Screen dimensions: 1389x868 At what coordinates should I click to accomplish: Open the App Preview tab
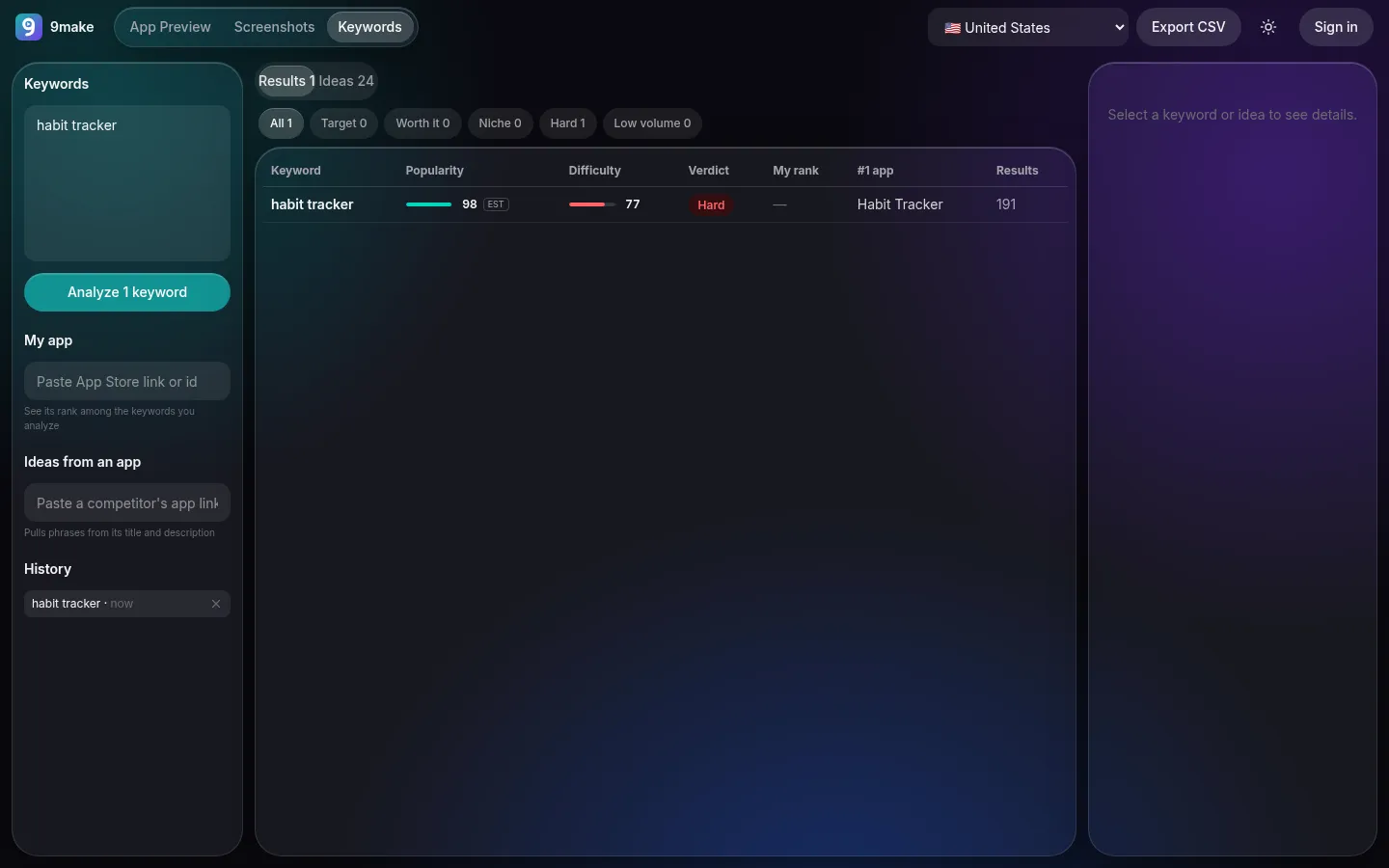point(170,27)
